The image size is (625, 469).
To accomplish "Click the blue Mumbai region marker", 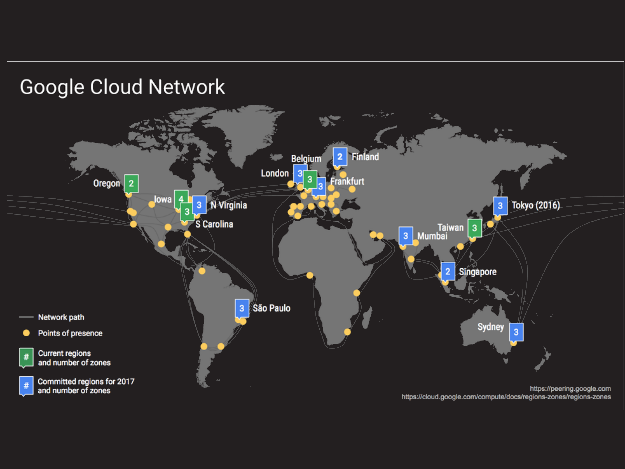I will point(405,236).
